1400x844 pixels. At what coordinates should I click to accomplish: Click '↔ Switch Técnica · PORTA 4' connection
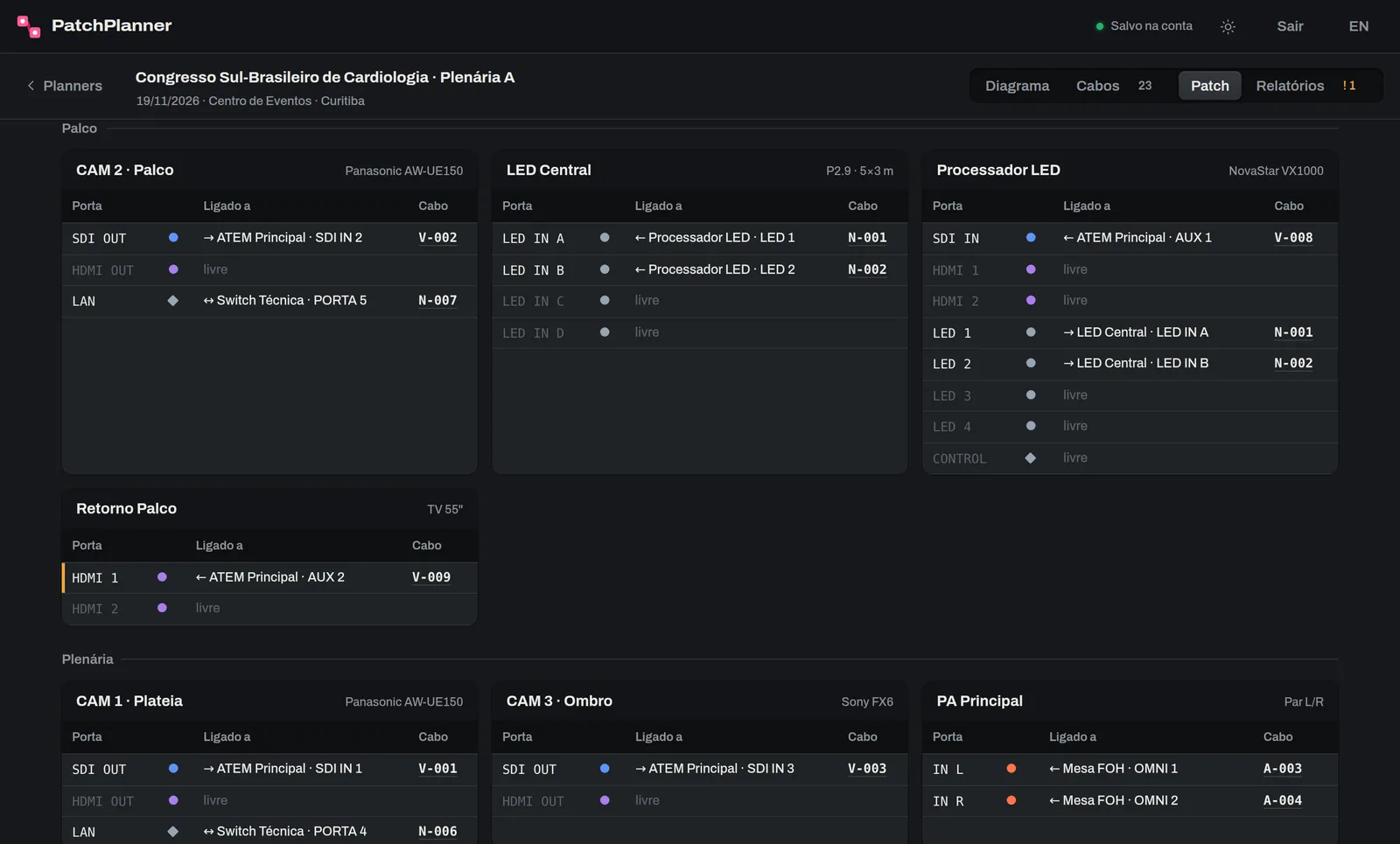tap(285, 831)
